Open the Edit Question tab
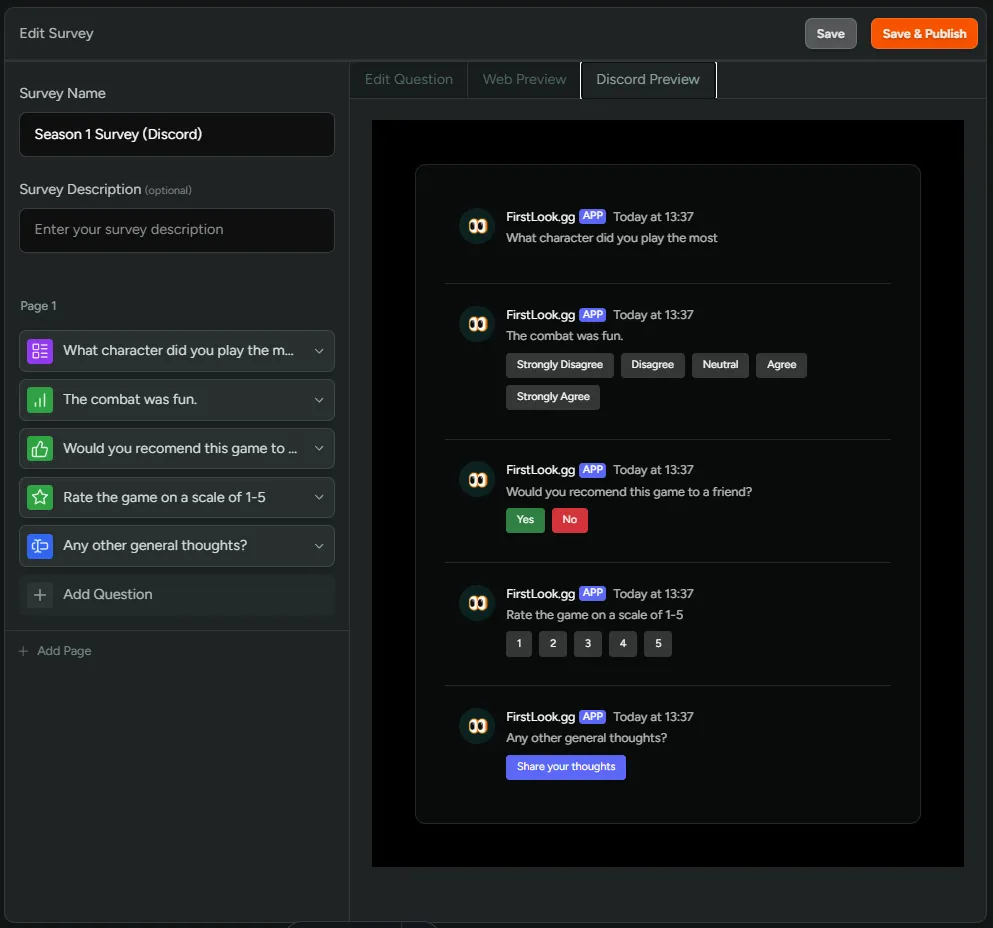The image size is (993, 928). tap(408, 79)
